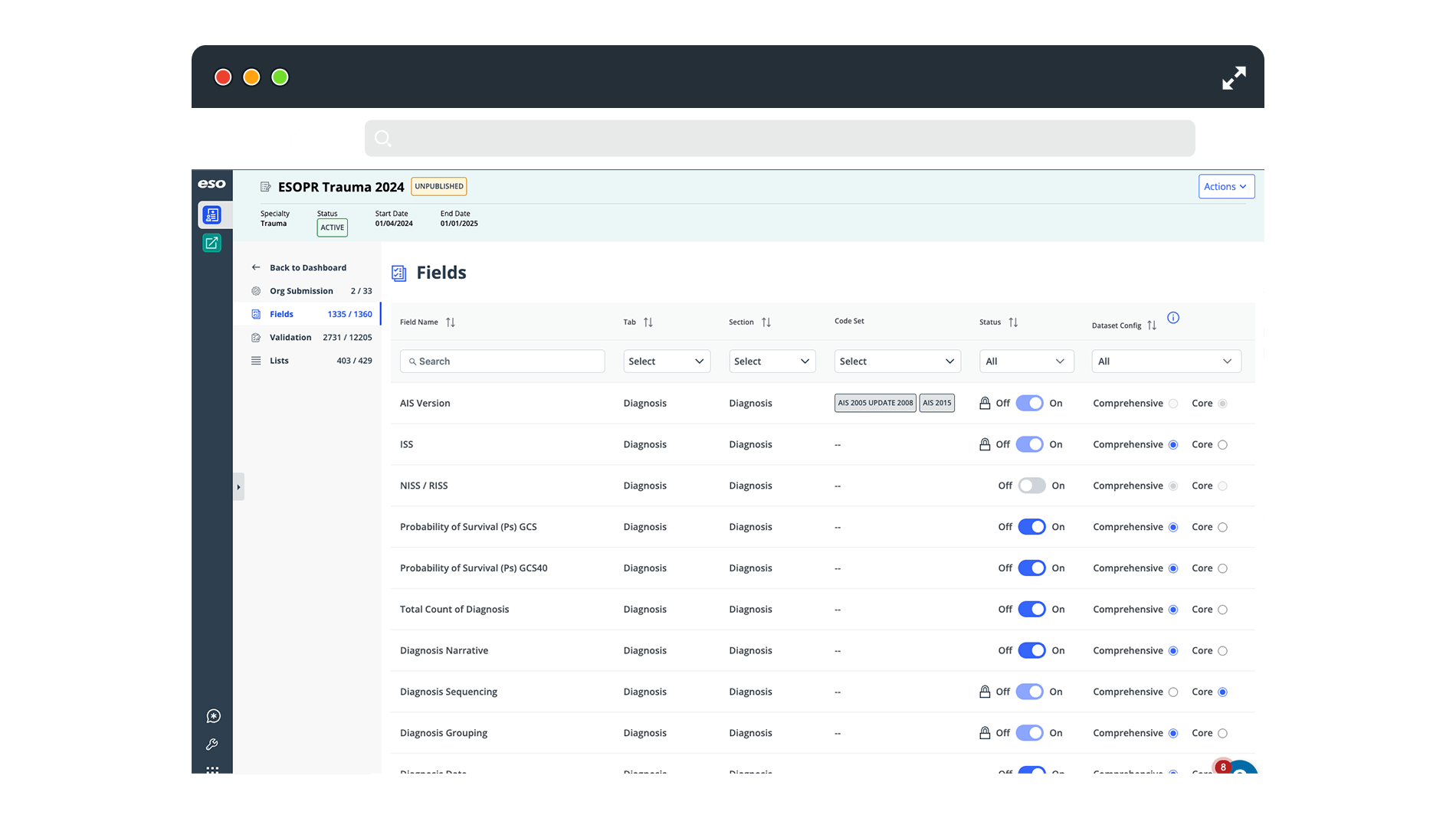Click the ACTIVE status badge
The image size is (1456, 818).
[333, 227]
